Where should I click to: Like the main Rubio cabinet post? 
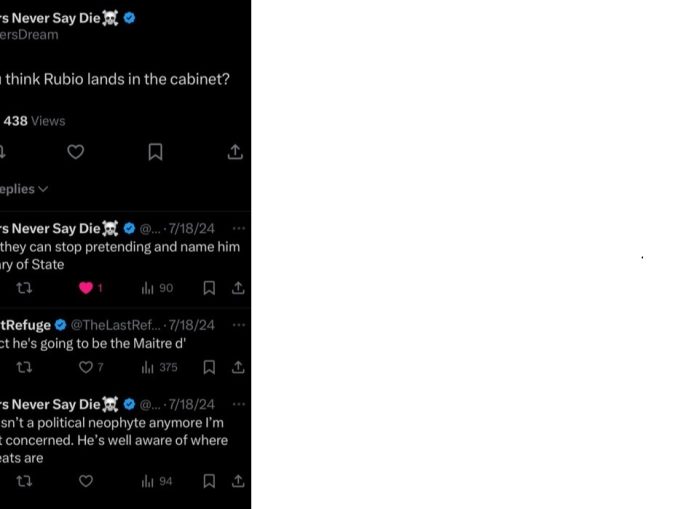pos(76,152)
